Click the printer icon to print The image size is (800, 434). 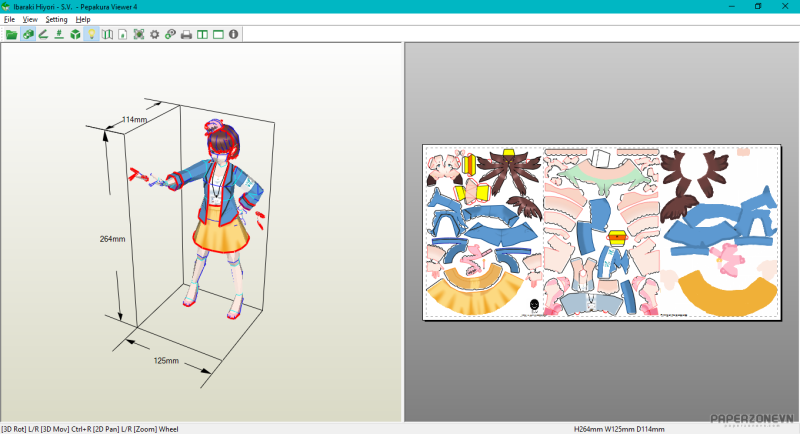pos(186,34)
